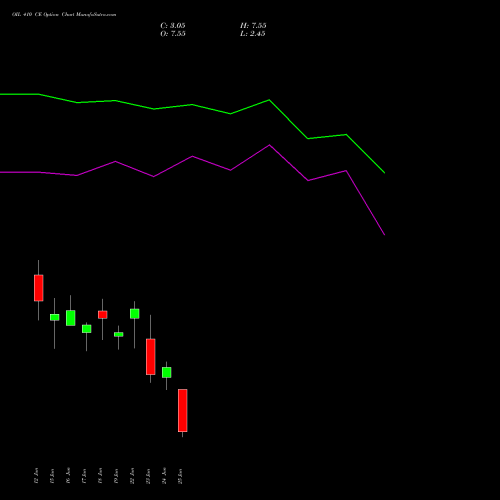500x500 pixels.
Task: Select the 24 Jun date label
Action: [164, 476]
